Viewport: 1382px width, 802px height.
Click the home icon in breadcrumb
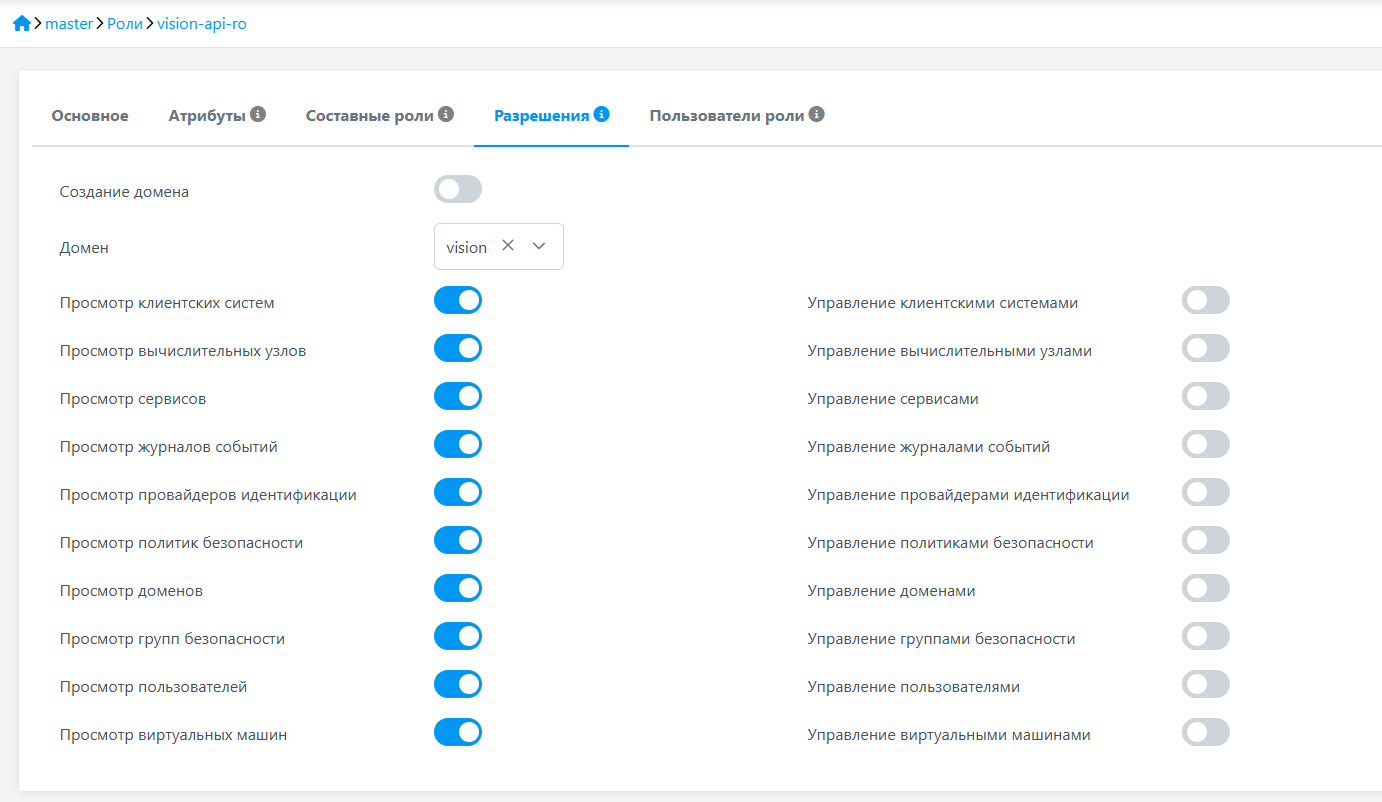(21, 23)
